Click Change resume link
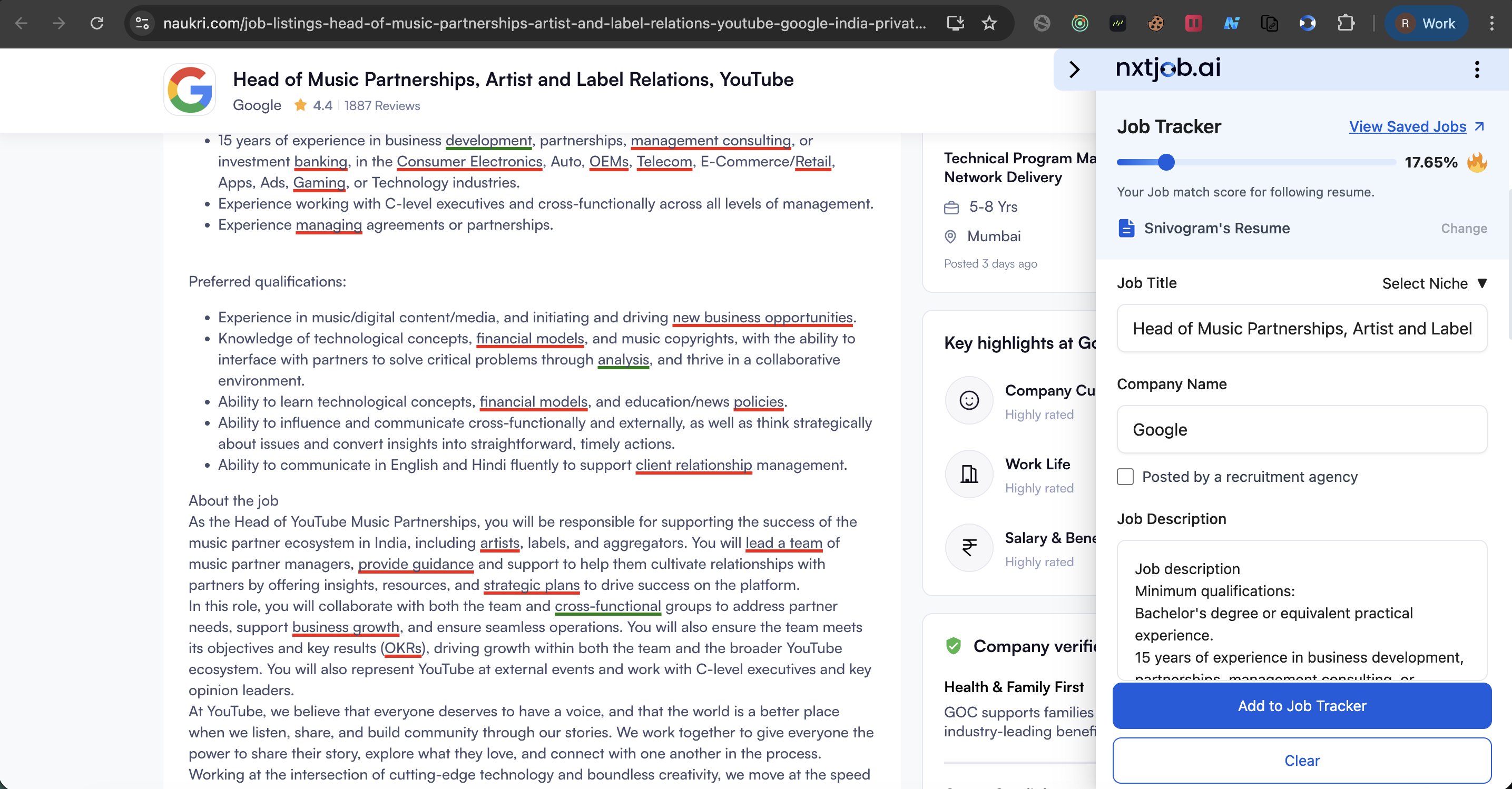The width and height of the screenshot is (1512, 789). coord(1464,228)
